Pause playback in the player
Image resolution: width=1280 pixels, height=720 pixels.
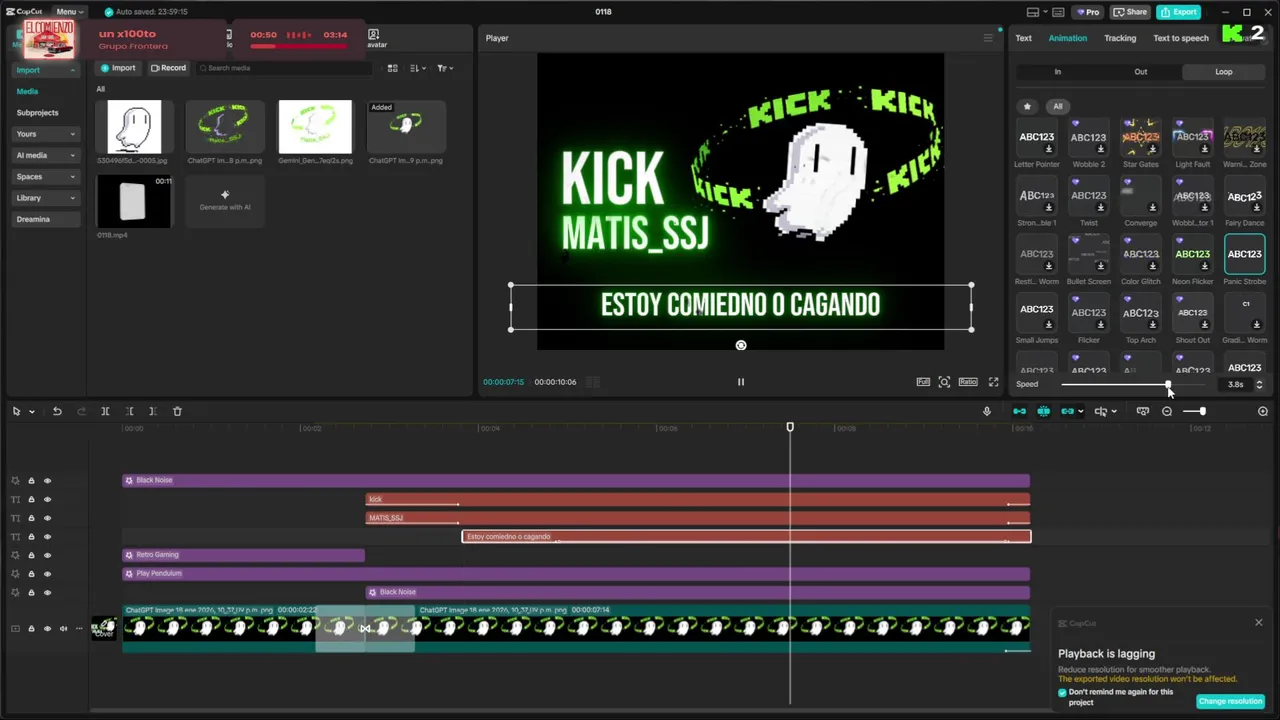coord(741,382)
